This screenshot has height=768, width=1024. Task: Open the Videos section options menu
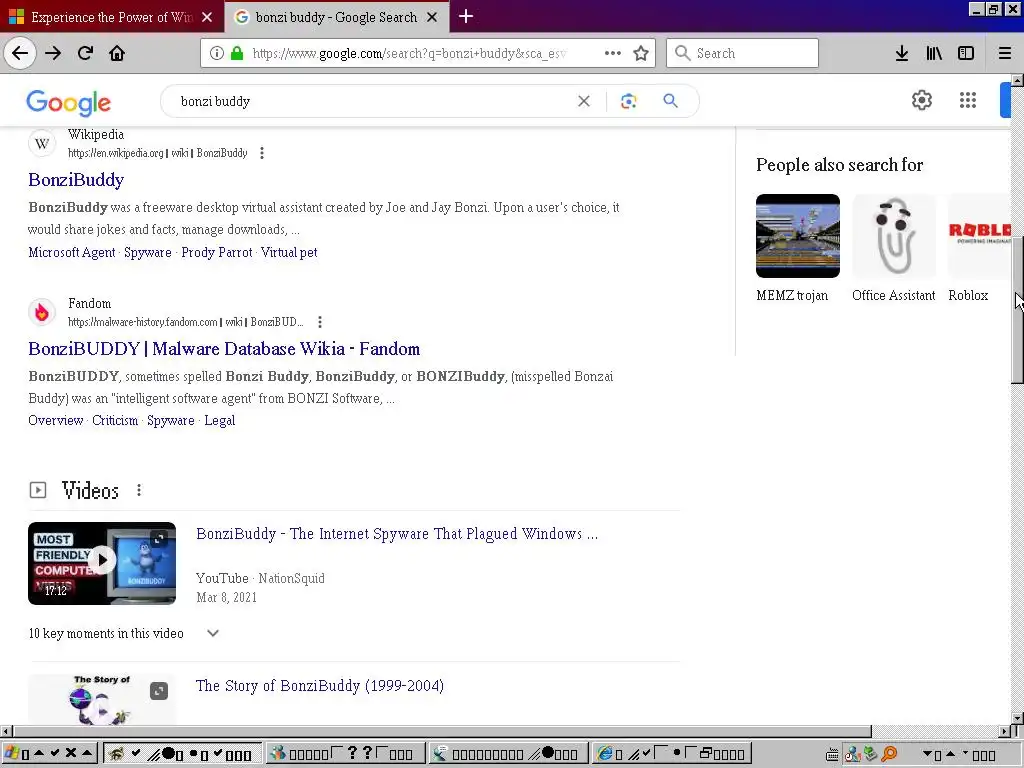point(139,490)
